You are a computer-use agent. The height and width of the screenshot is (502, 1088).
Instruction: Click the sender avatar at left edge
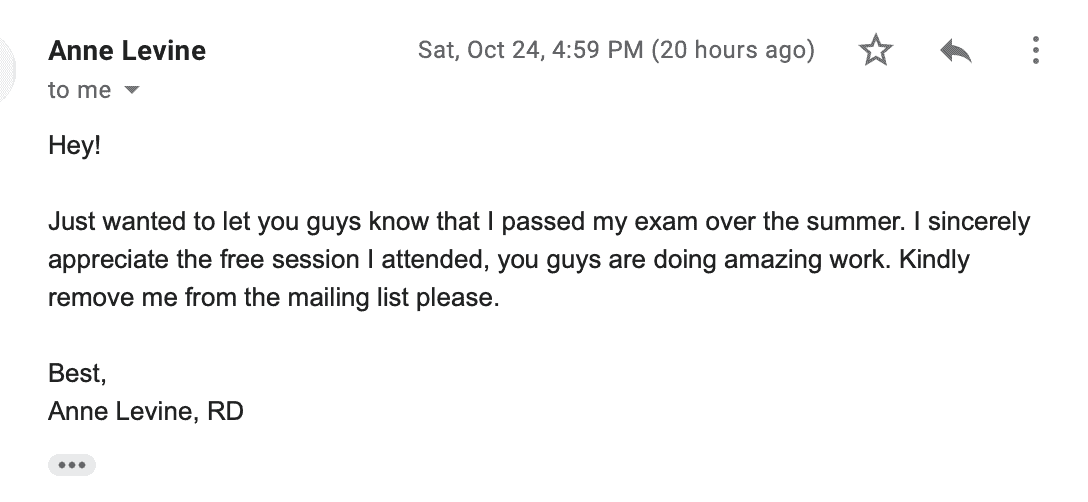tap(8, 68)
